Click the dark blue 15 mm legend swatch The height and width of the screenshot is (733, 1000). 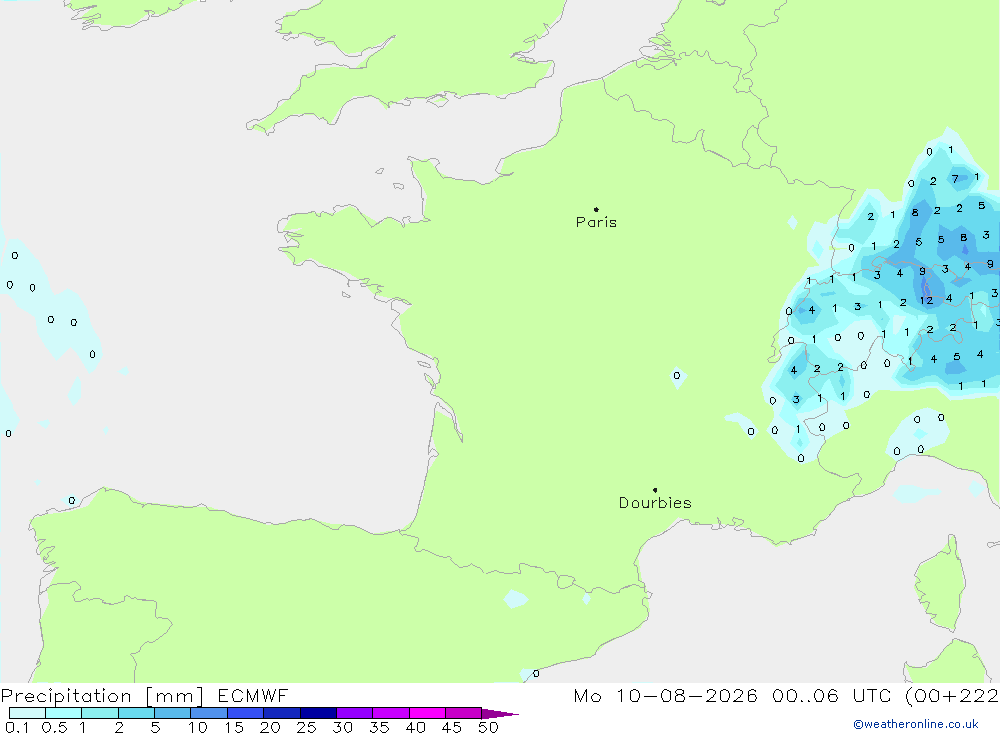[x=246, y=713]
